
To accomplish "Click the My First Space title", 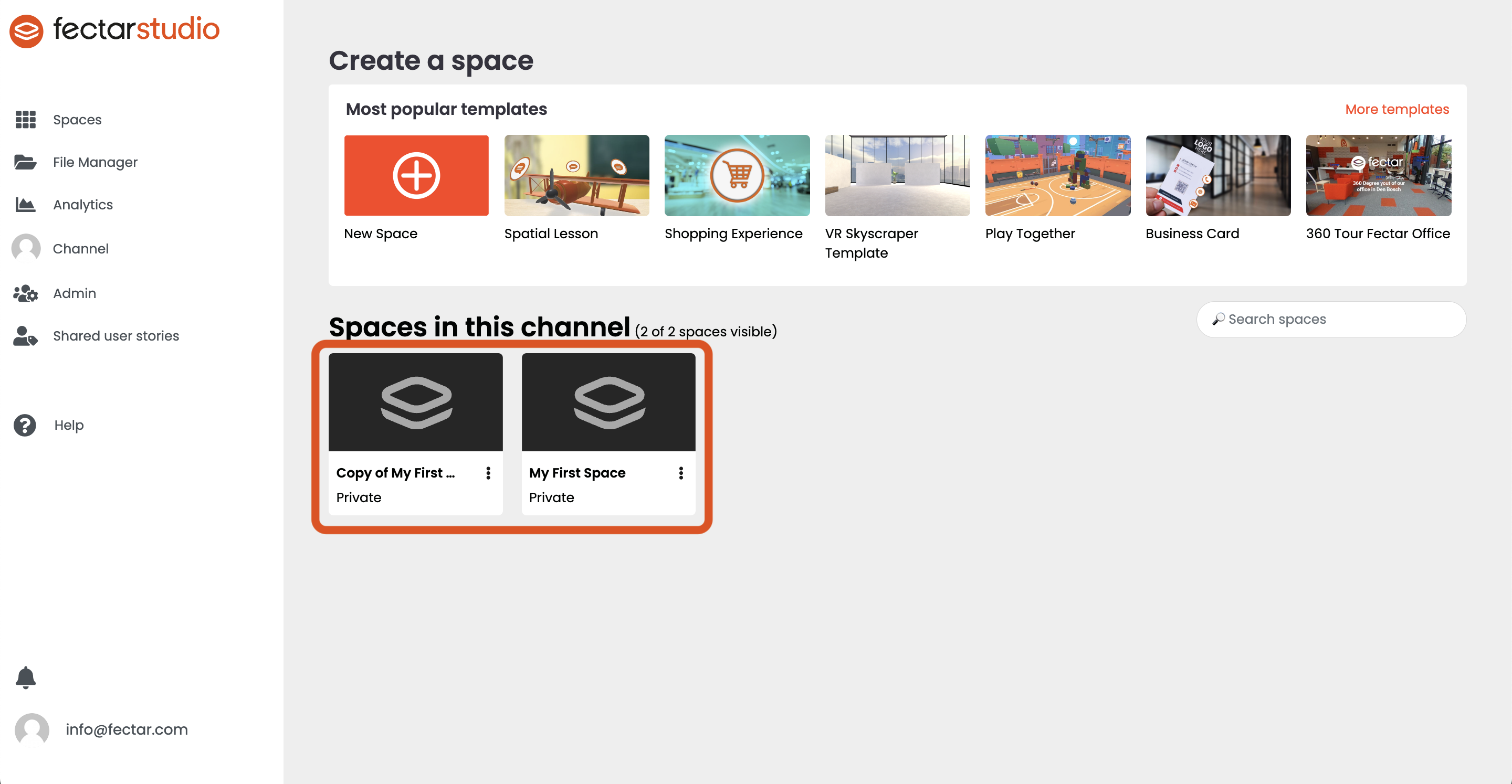I will coord(577,473).
